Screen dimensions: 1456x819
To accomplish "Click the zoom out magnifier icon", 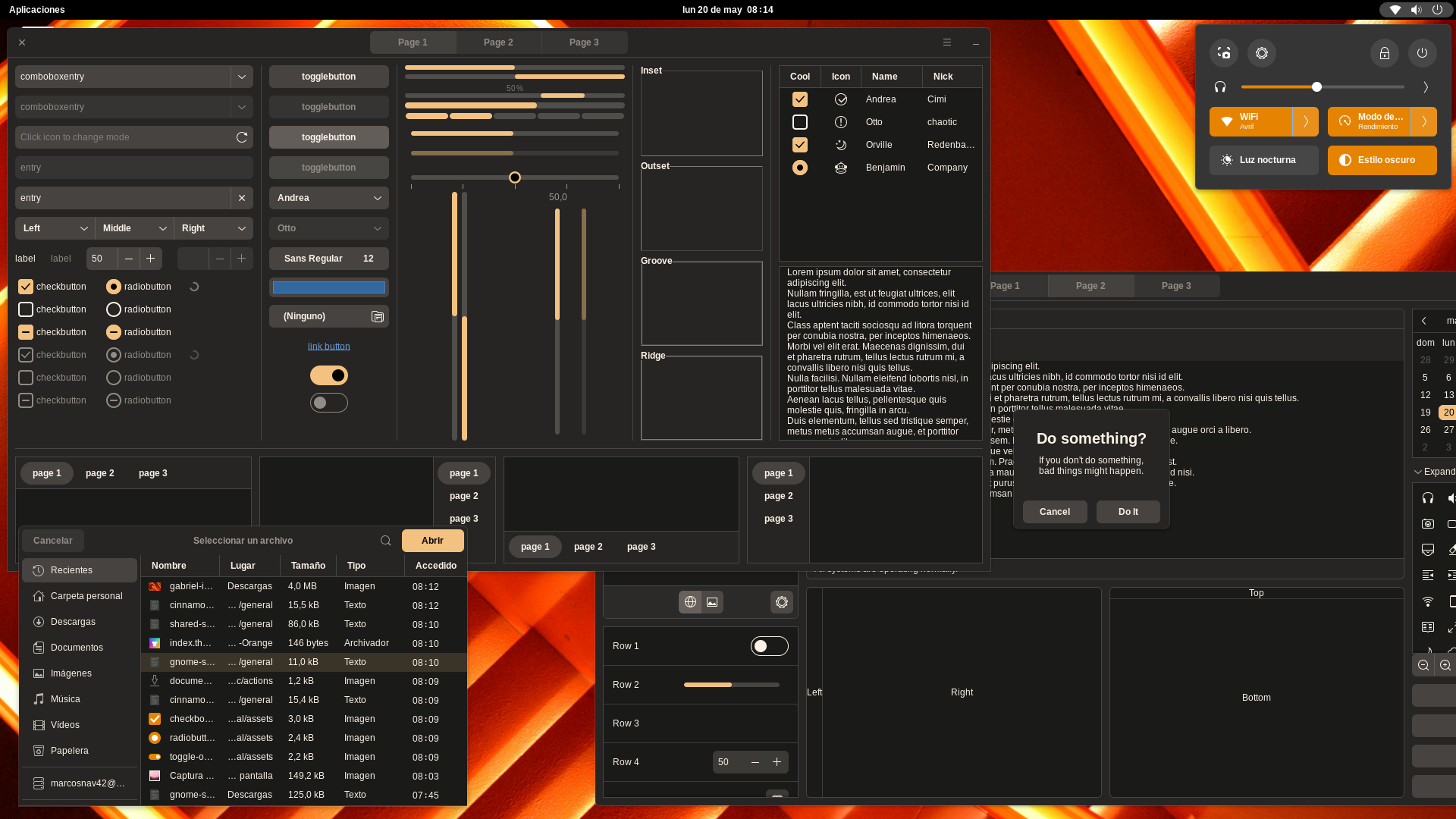I will (1423, 665).
